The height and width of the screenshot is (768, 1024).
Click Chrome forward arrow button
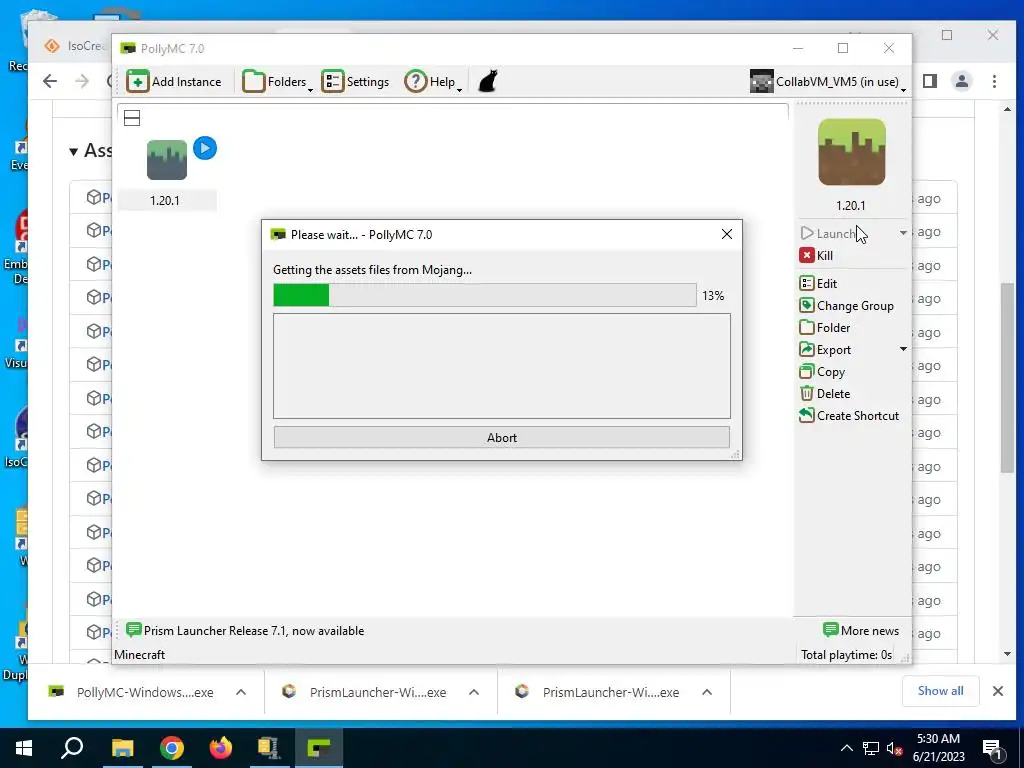click(x=82, y=81)
